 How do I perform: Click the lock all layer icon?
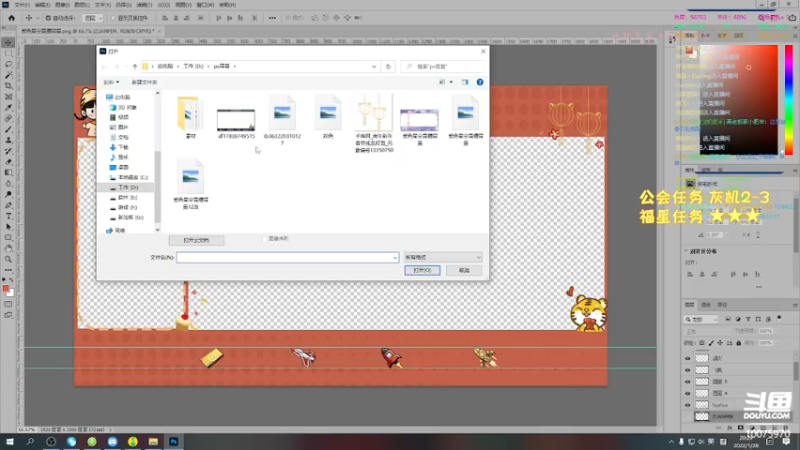coord(738,343)
